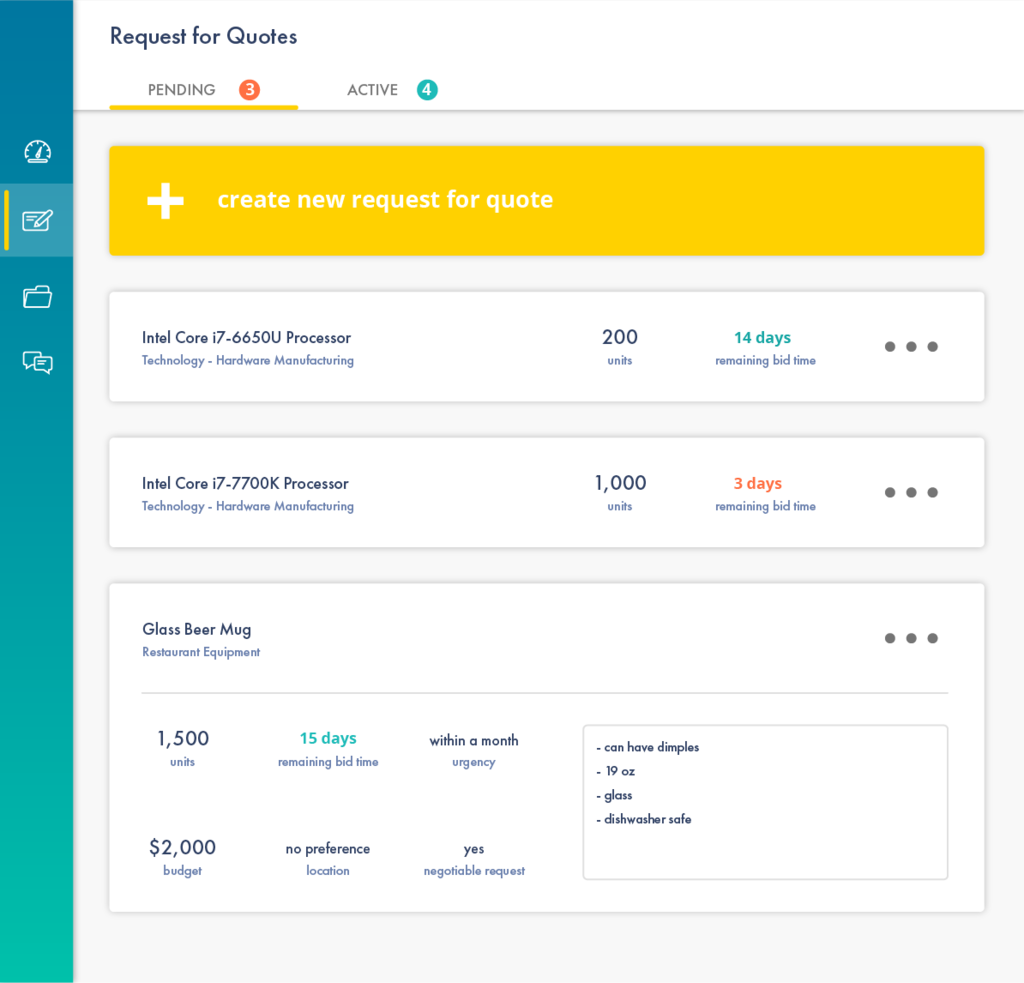Switch to the ACTIVE tab
The image size is (1024, 983).
(392, 89)
